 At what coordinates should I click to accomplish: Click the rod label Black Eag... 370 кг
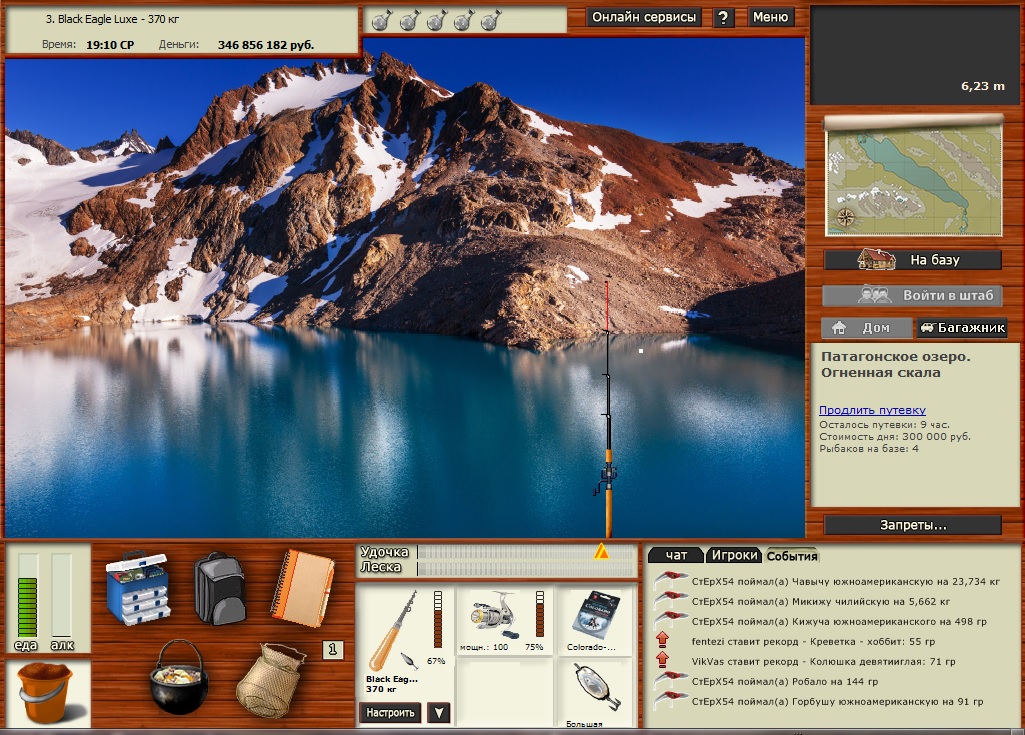(x=392, y=683)
